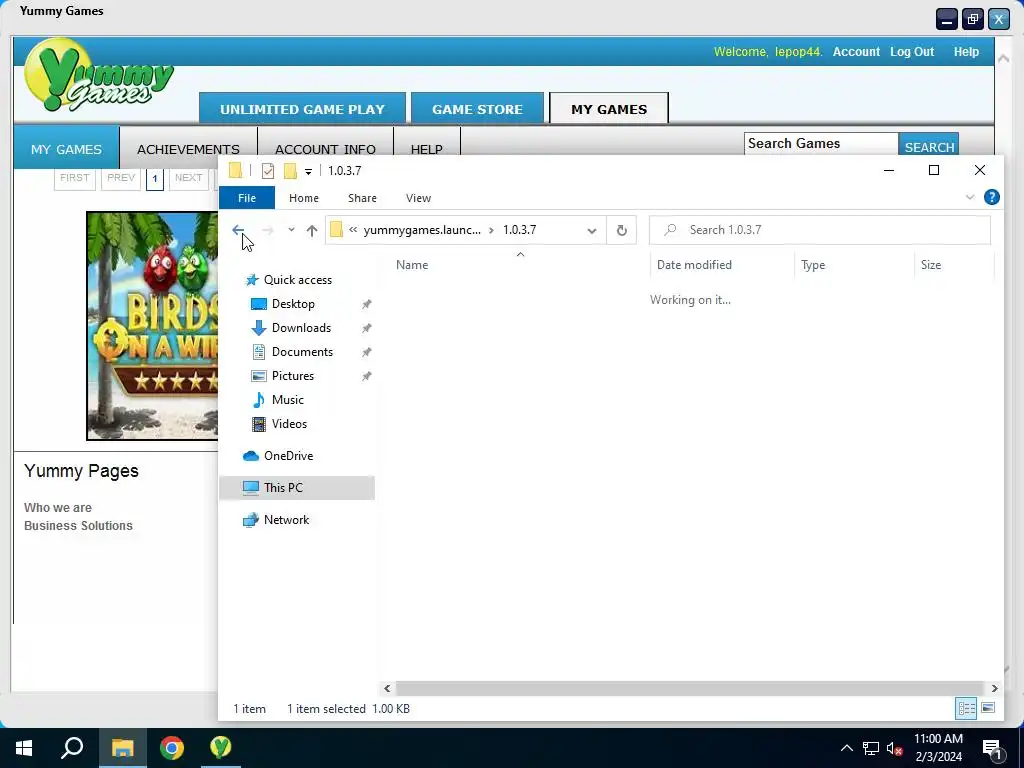
Task: Open the recent locations dropdown arrow
Action: [x=291, y=230]
